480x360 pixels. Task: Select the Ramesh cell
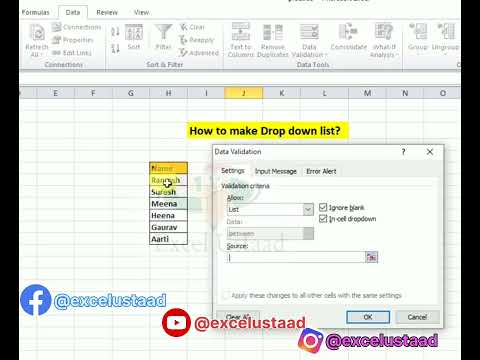[168, 180]
